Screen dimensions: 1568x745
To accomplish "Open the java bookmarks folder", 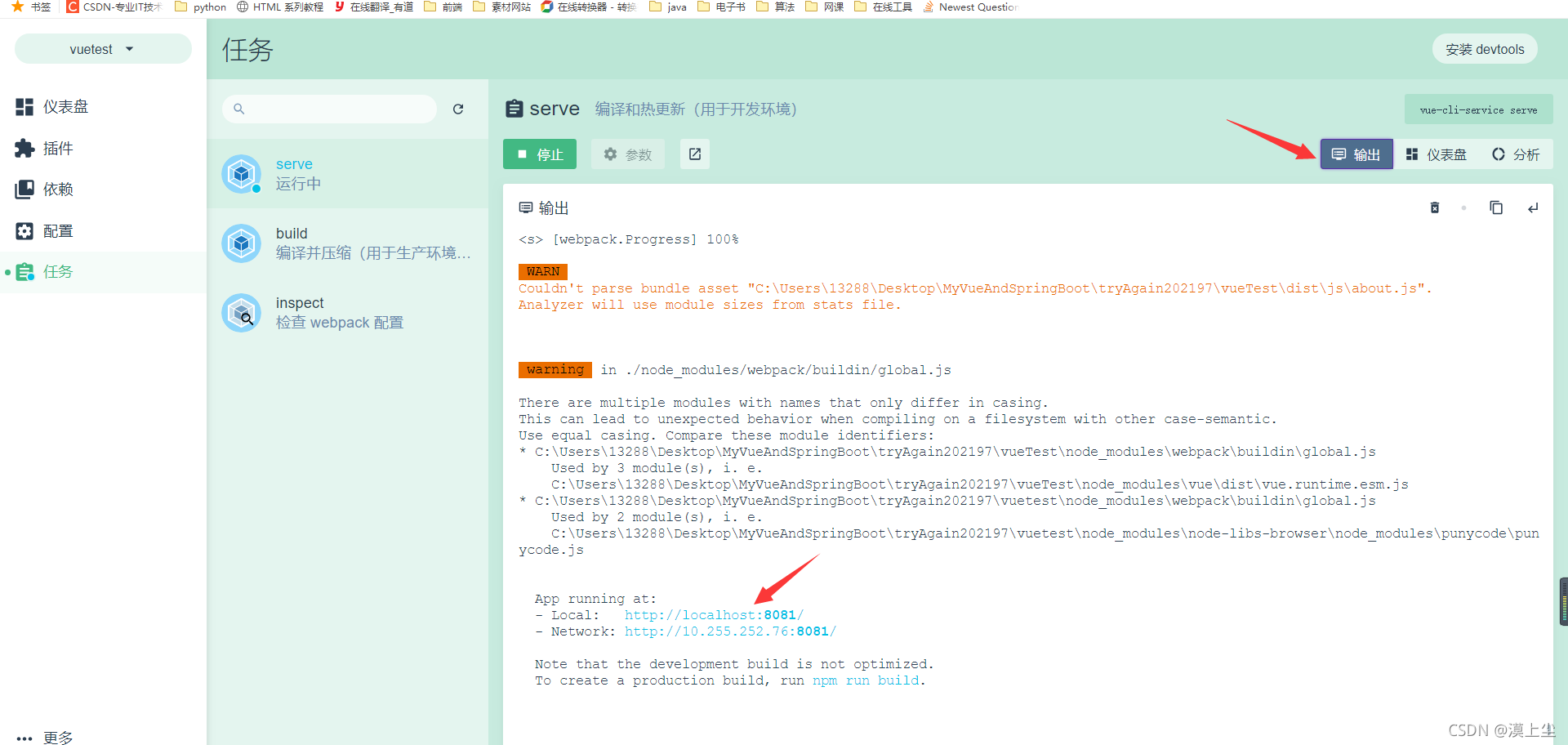I will point(668,7).
